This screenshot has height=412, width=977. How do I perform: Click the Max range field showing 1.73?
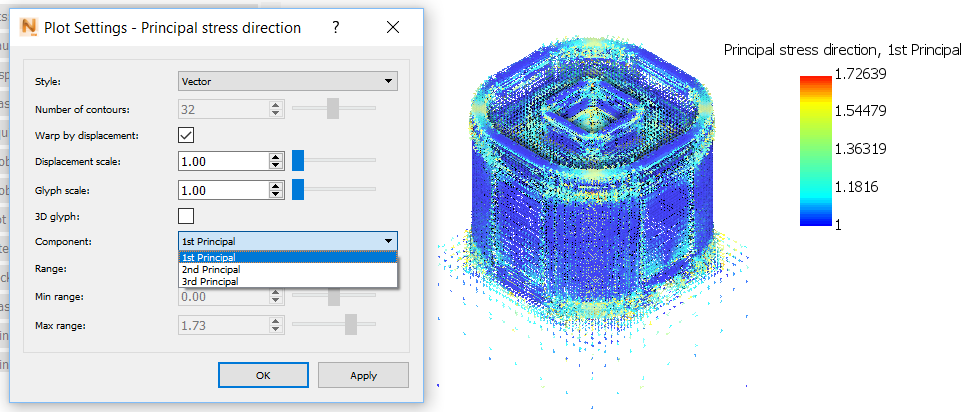click(x=223, y=325)
